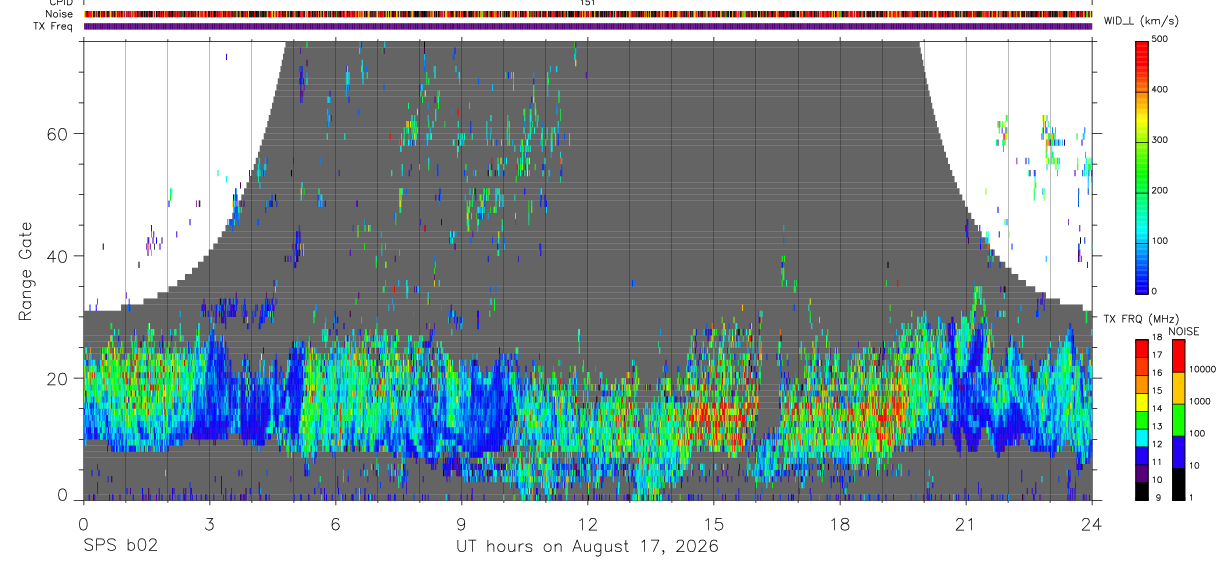Click the black bottom NOISE colorbar segment
The width and height of the screenshot is (1228, 567).
[1180, 483]
